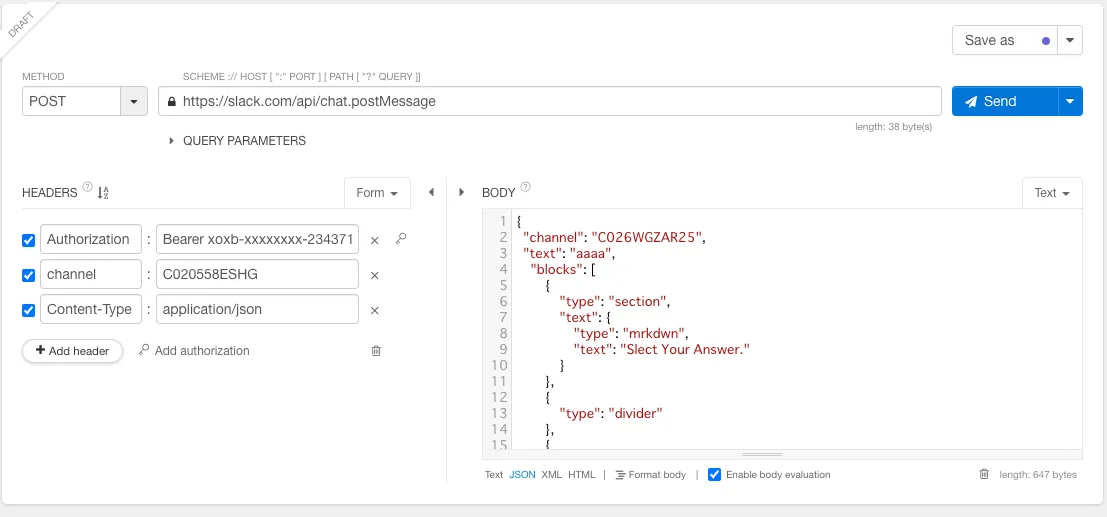The width and height of the screenshot is (1107, 517).
Task: Expand the QUERY PARAMETERS section
Action: [171, 141]
